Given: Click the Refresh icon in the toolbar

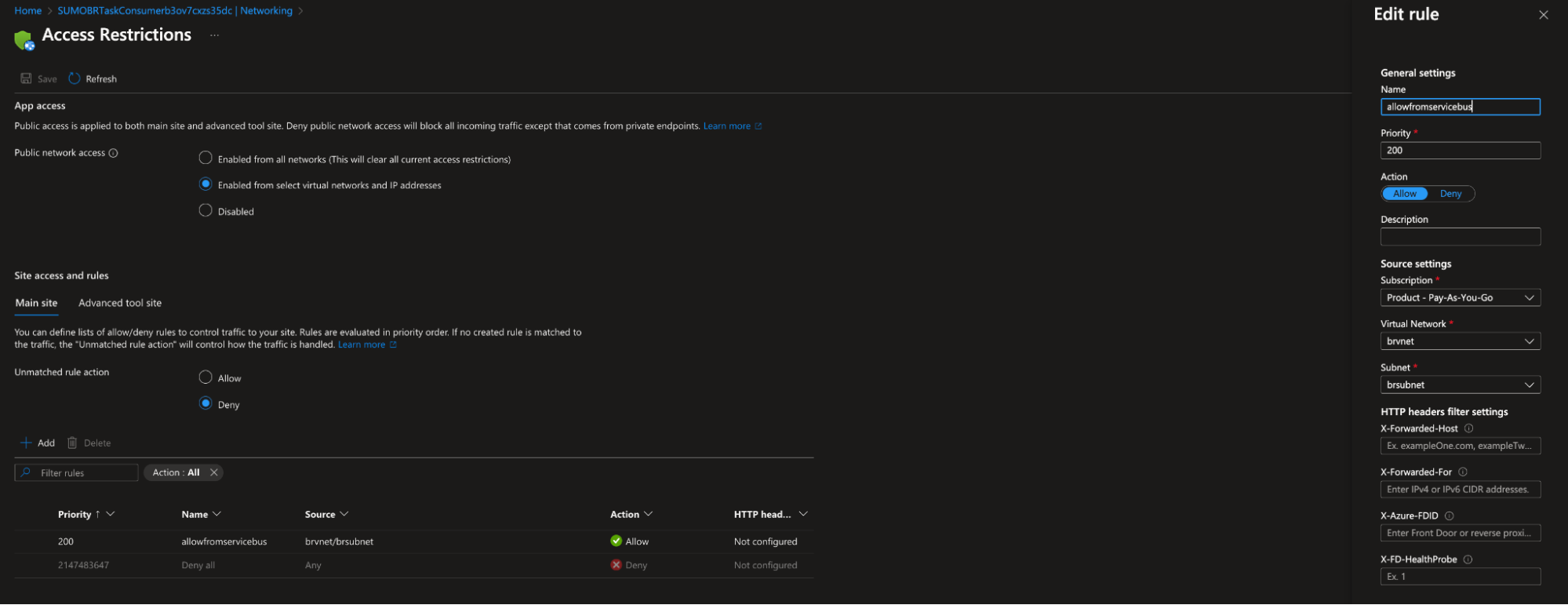Looking at the screenshot, I should [75, 78].
